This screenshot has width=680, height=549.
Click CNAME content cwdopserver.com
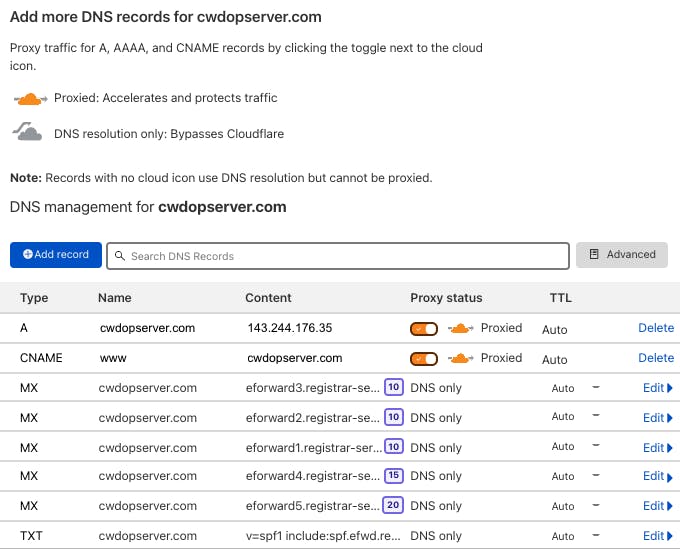(x=294, y=358)
